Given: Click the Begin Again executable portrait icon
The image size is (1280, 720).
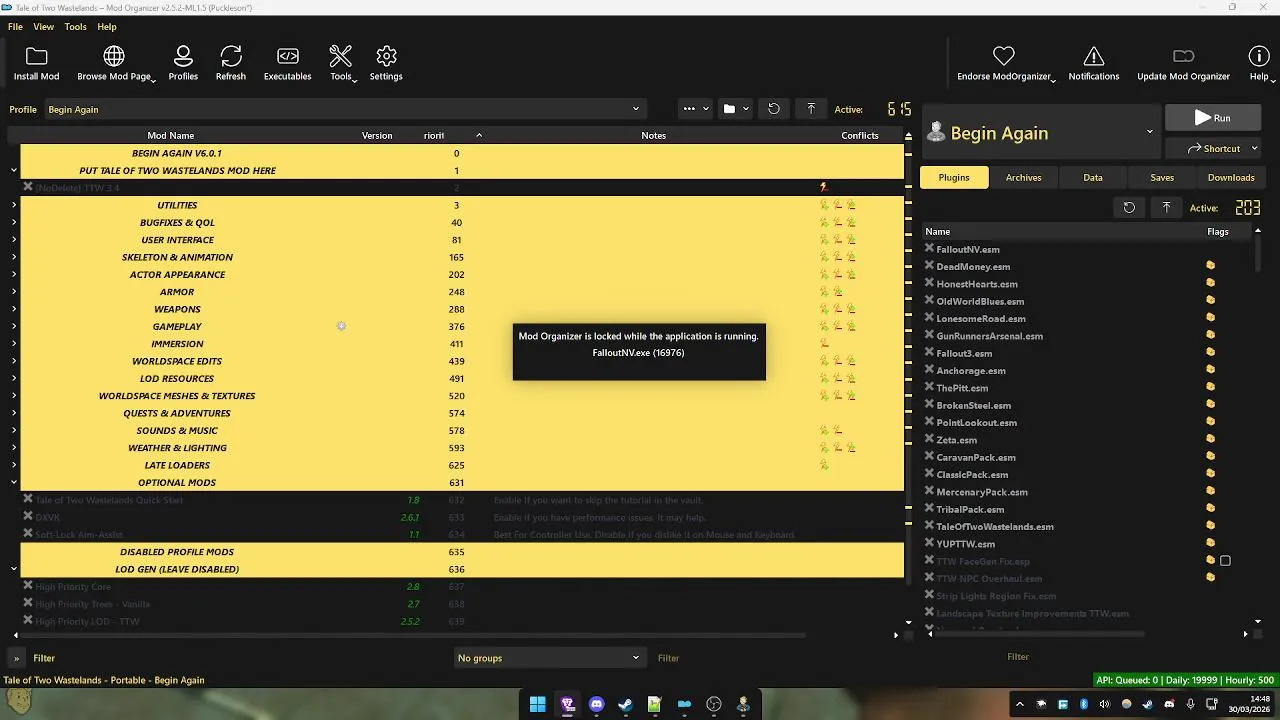Looking at the screenshot, I should pyautogui.click(x=936, y=132).
